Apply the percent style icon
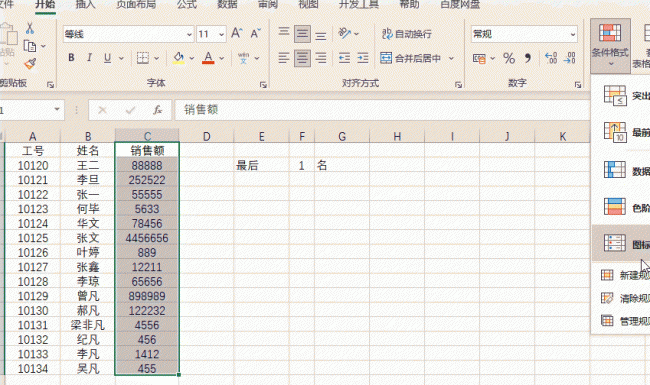This screenshot has width=650, height=385. pos(509,58)
